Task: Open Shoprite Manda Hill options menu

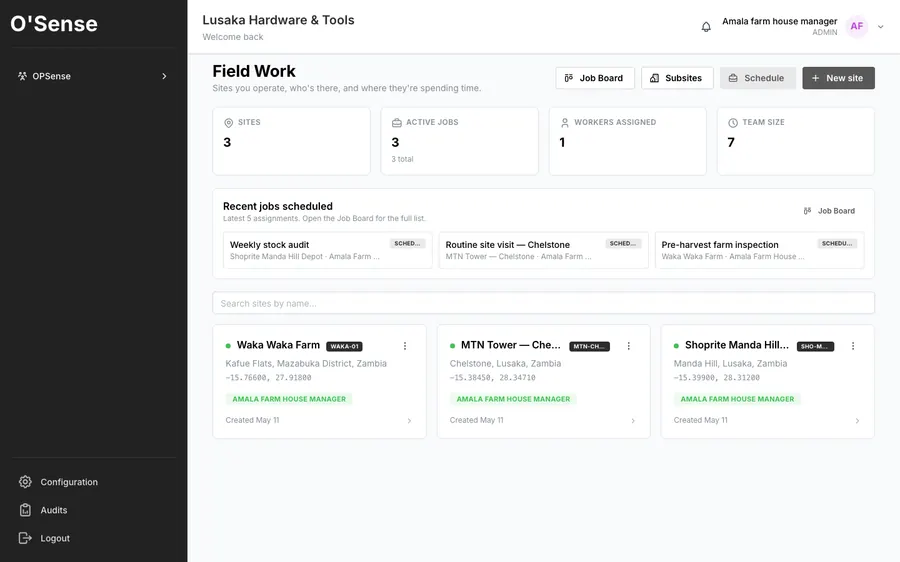Action: coord(853,346)
